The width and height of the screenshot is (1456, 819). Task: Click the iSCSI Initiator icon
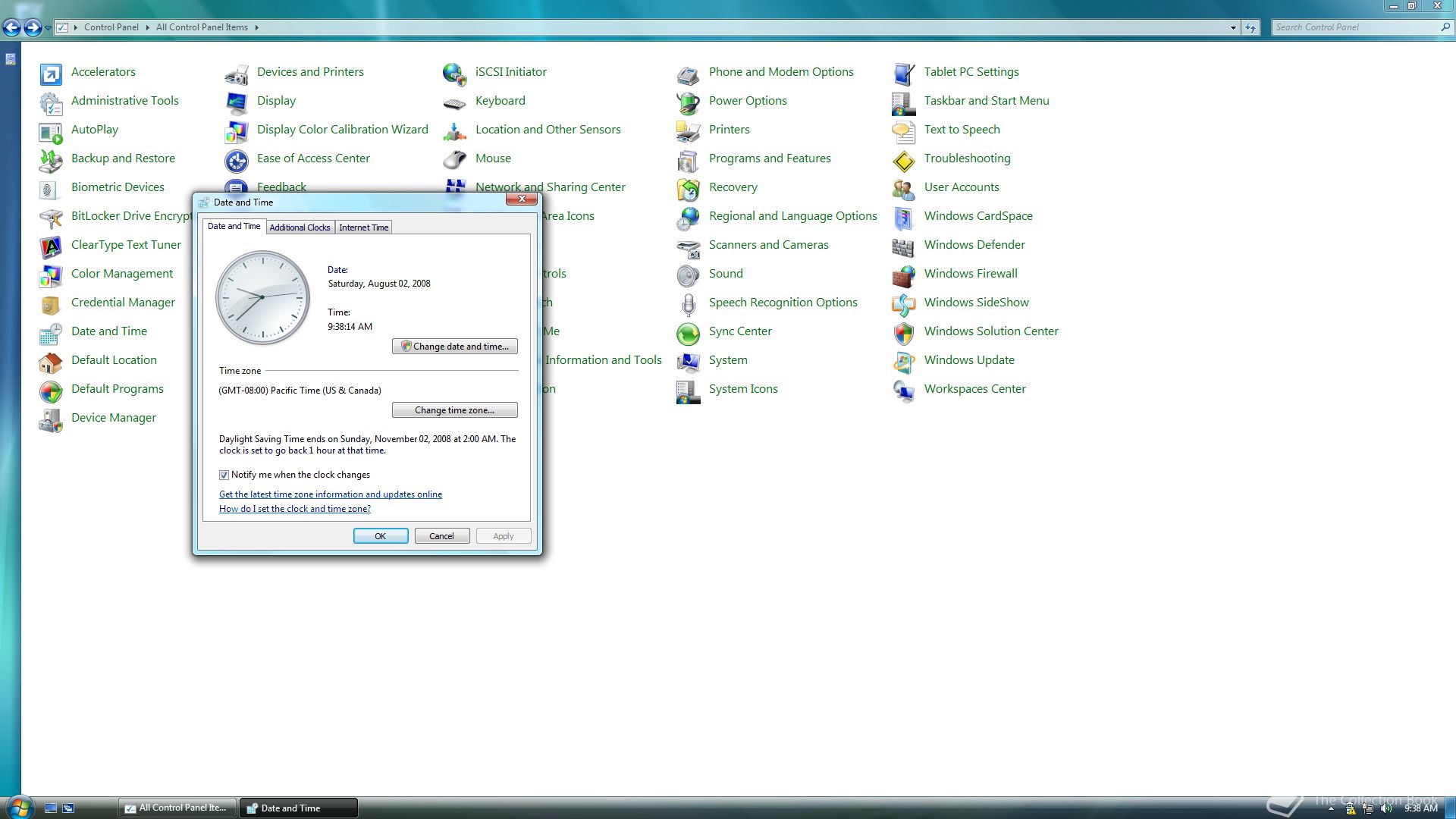pos(455,73)
